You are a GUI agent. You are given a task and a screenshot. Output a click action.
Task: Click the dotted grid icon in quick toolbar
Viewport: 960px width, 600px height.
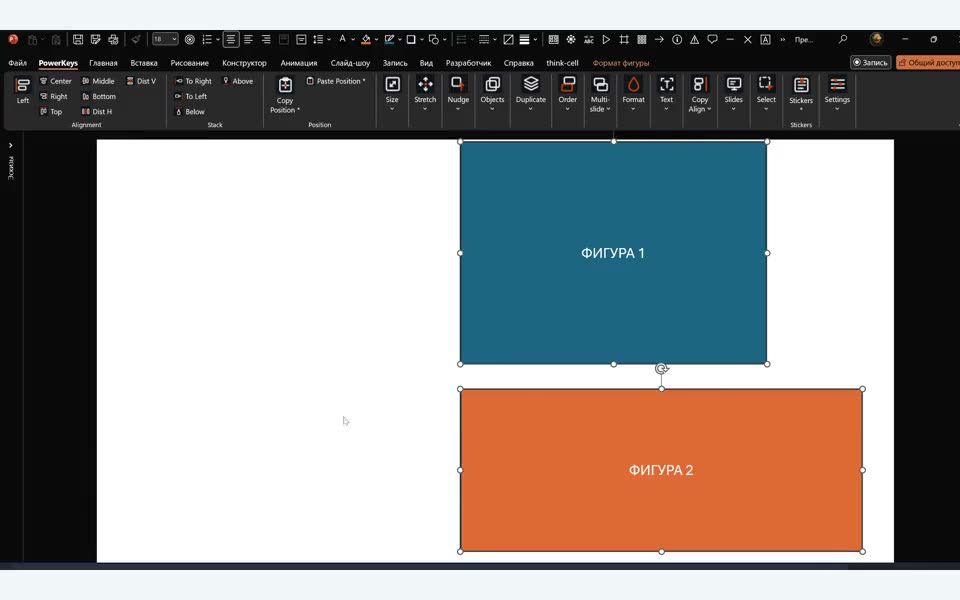(642, 40)
